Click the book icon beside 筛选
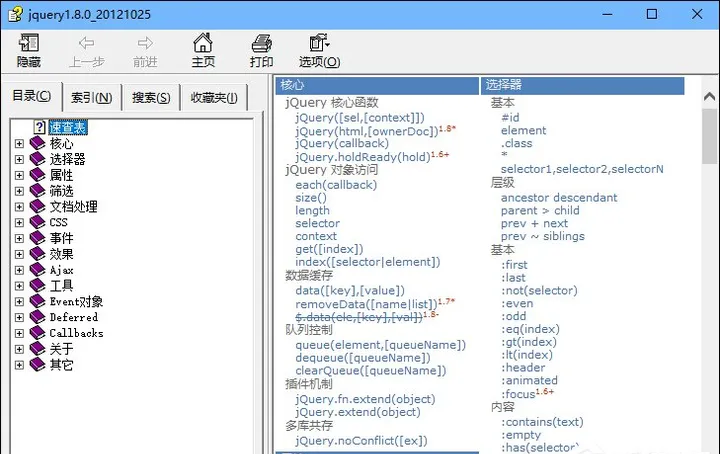Viewport: 720px width, 454px height. [38, 191]
